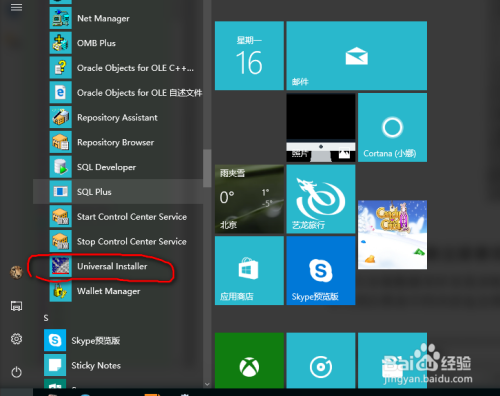This screenshot has height=396, width=500.
Task: Click scrollbar down arrow in app list
Action: (207, 384)
